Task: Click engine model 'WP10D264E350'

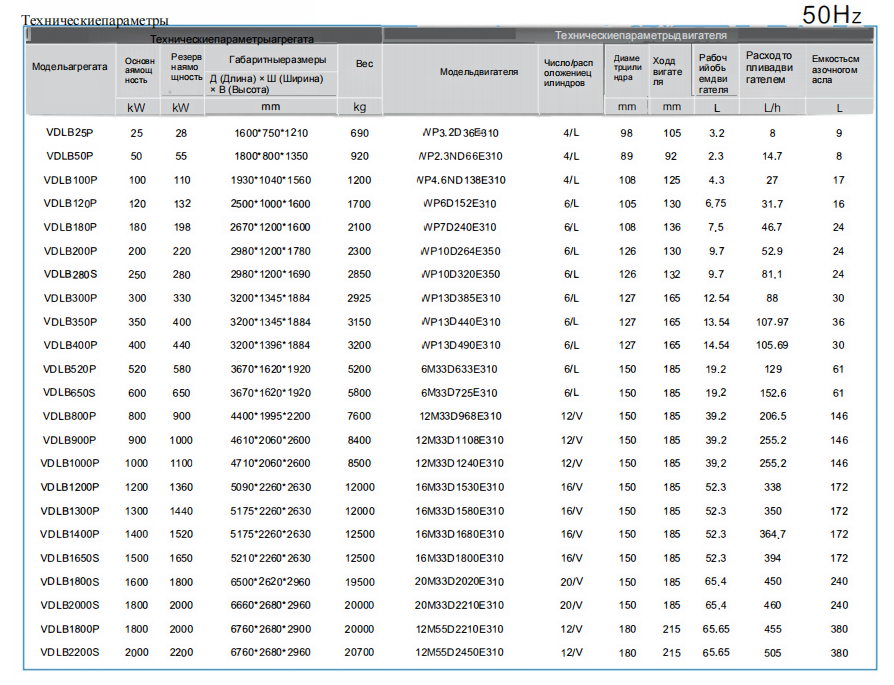Action: pos(460,251)
